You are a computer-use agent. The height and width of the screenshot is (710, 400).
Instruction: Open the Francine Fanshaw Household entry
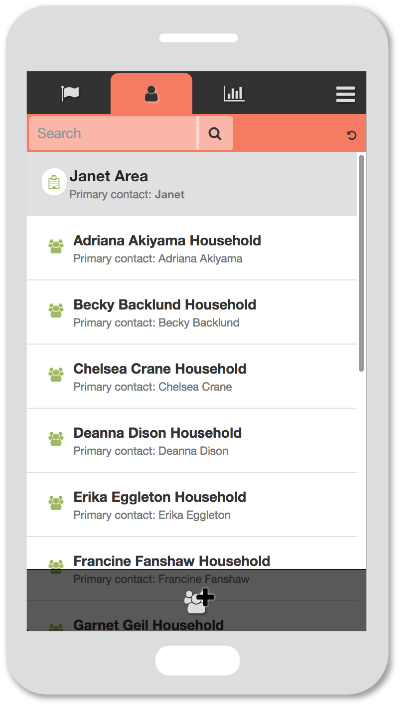click(x=192, y=553)
